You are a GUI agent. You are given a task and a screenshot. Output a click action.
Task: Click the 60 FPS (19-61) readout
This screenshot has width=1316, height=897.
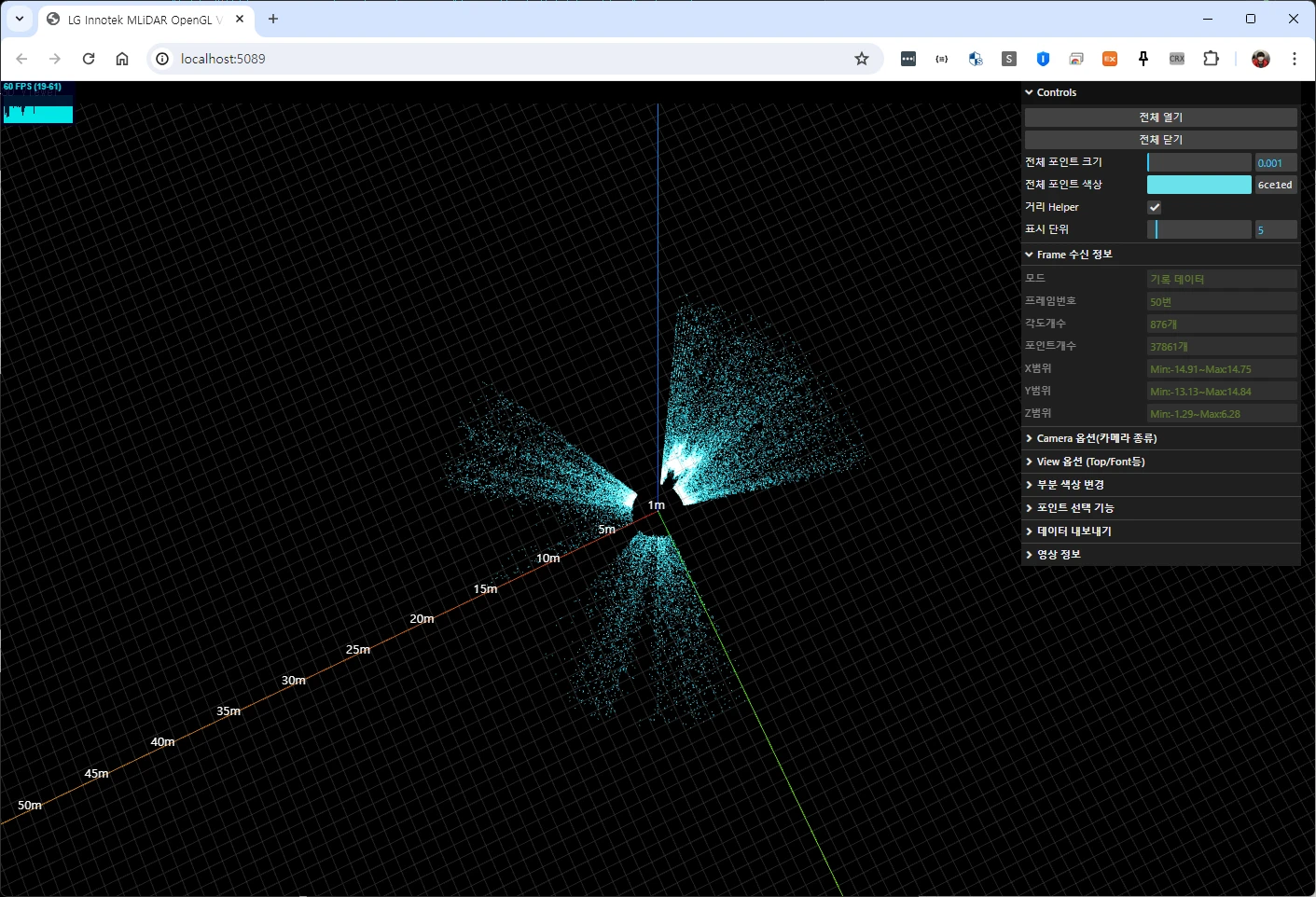click(33, 87)
